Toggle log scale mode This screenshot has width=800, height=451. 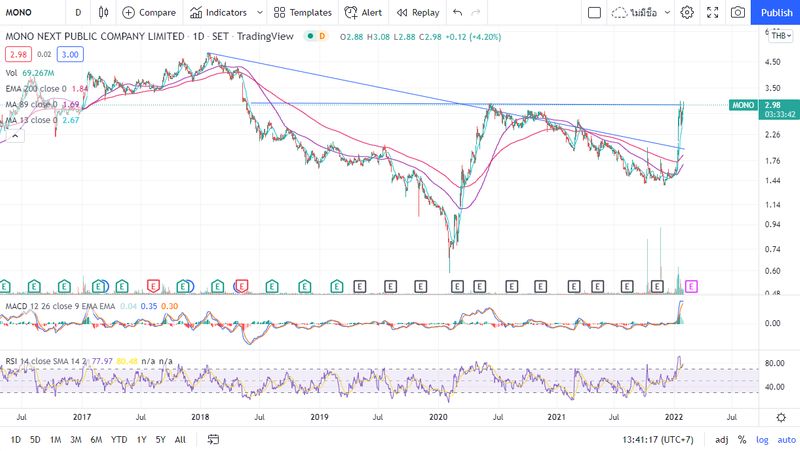click(762, 439)
